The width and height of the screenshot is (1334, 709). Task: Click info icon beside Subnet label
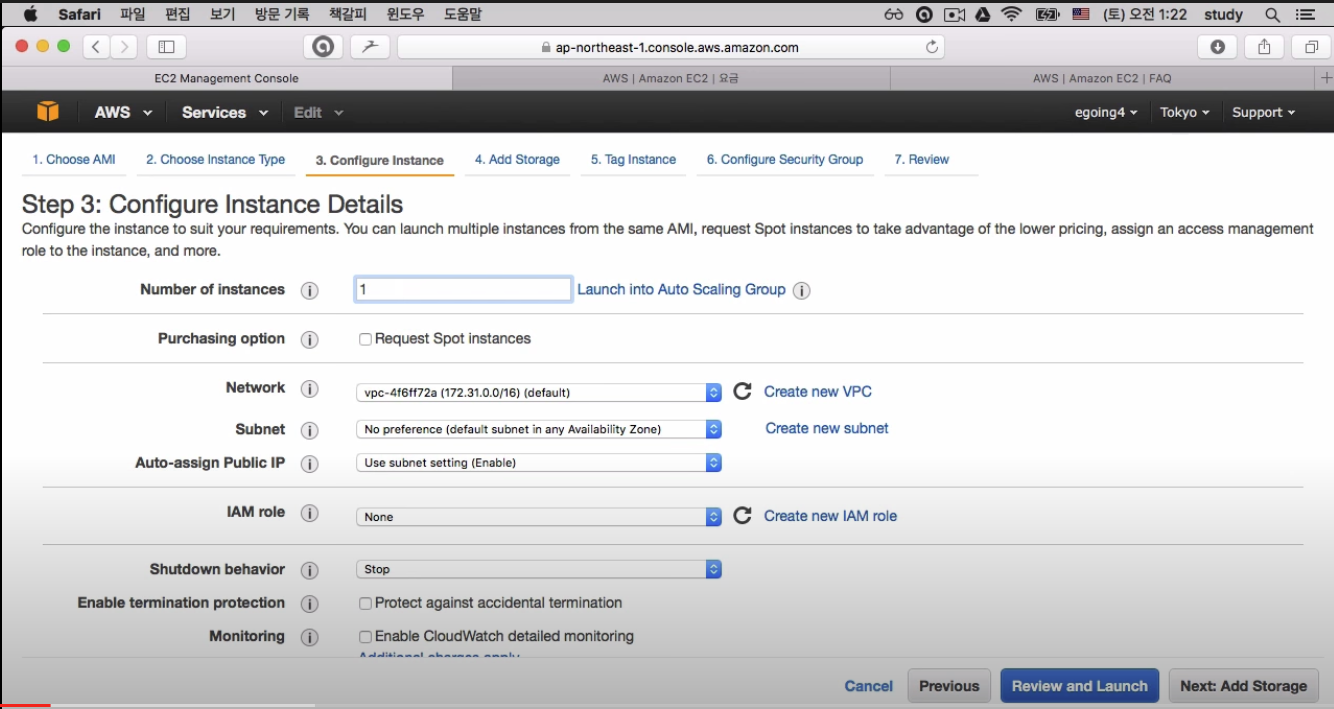pos(310,431)
